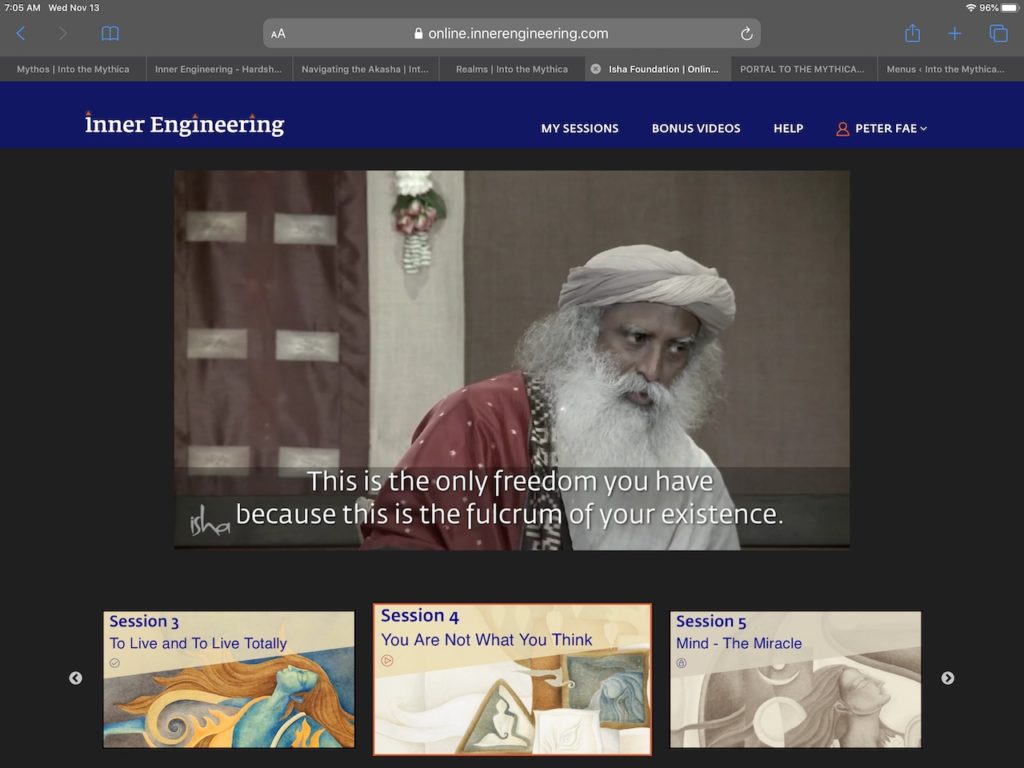Screen dimensions: 1024x768
Task: Open the BONUS VIDEOS page
Action: pos(696,129)
